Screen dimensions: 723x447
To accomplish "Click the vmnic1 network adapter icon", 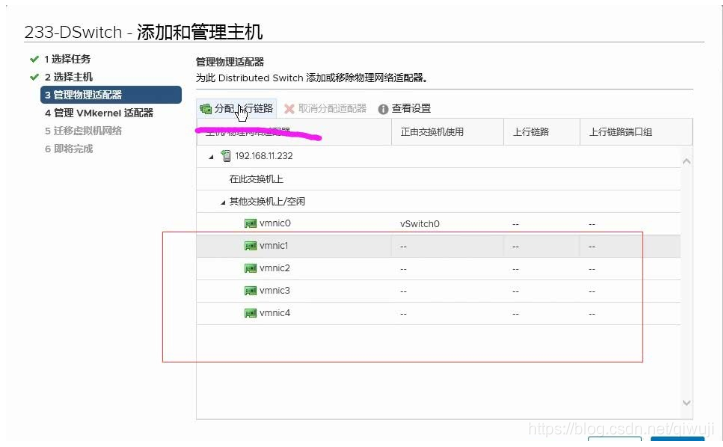I will click(250, 246).
